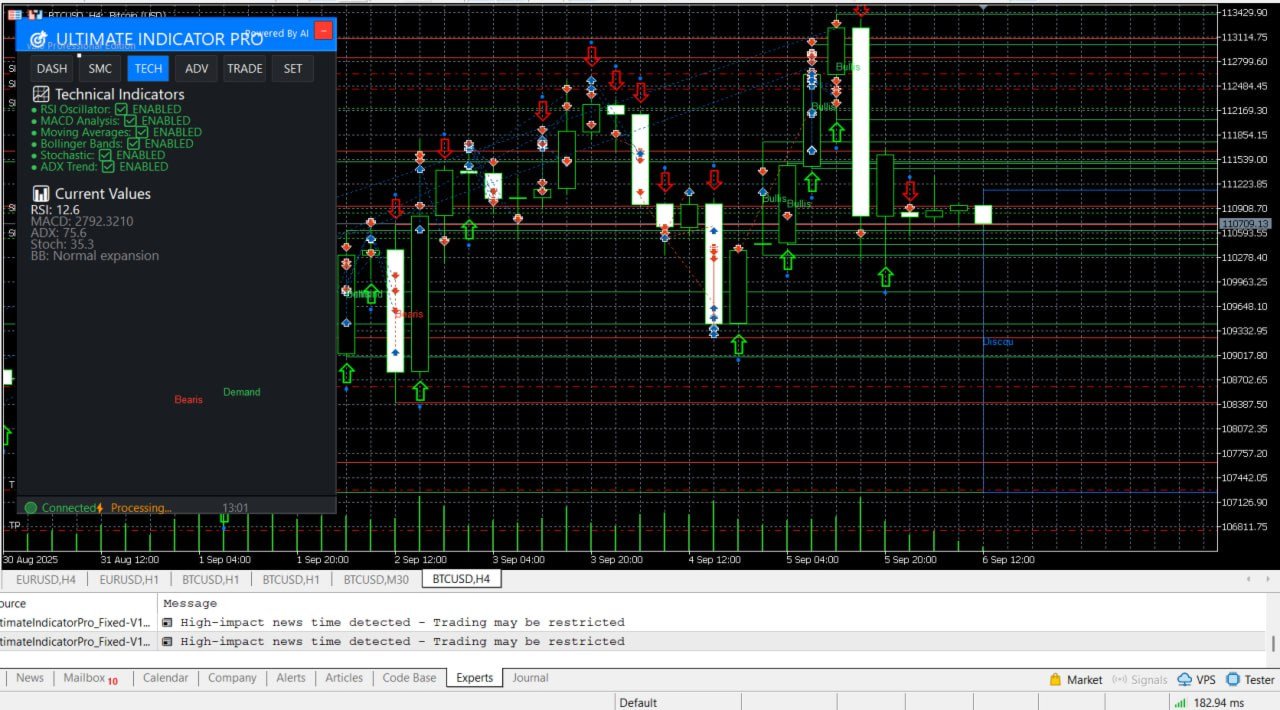Toggle the Moving Averages checkbox

point(142,132)
